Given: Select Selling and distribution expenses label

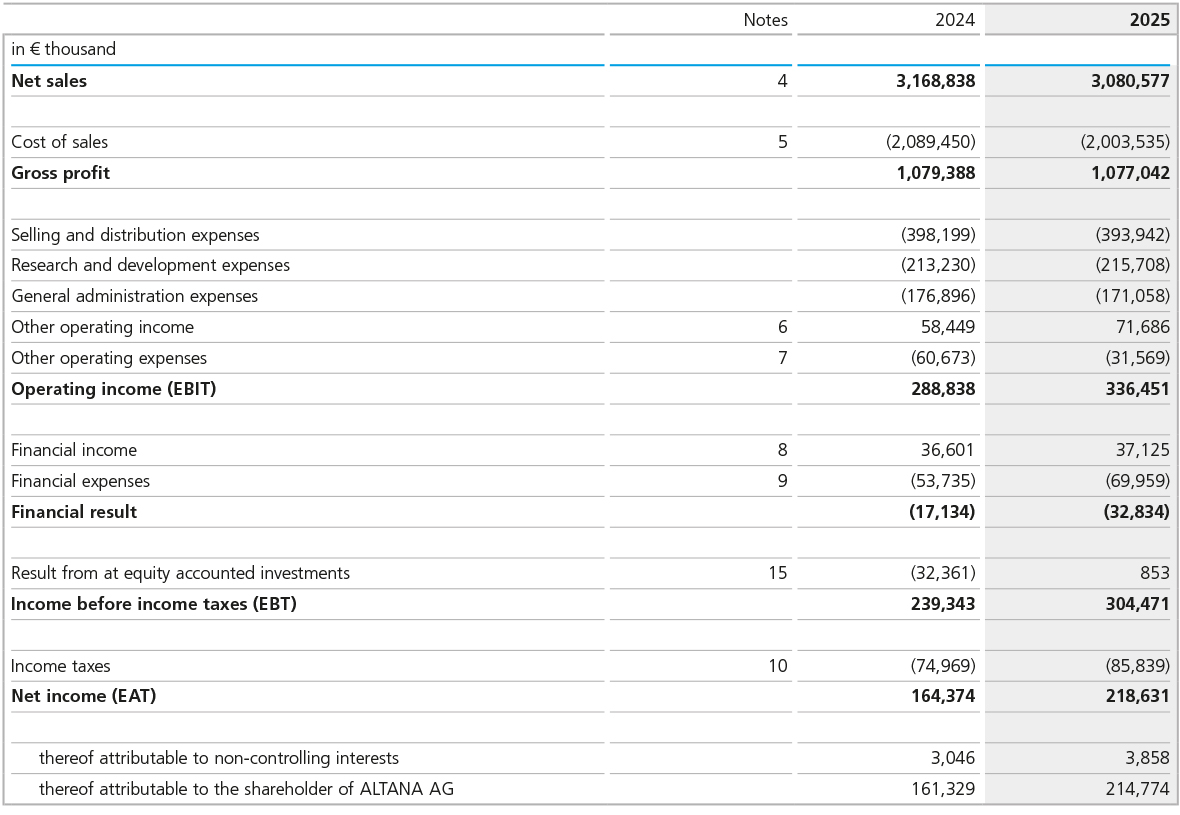Looking at the screenshot, I should click(135, 235).
